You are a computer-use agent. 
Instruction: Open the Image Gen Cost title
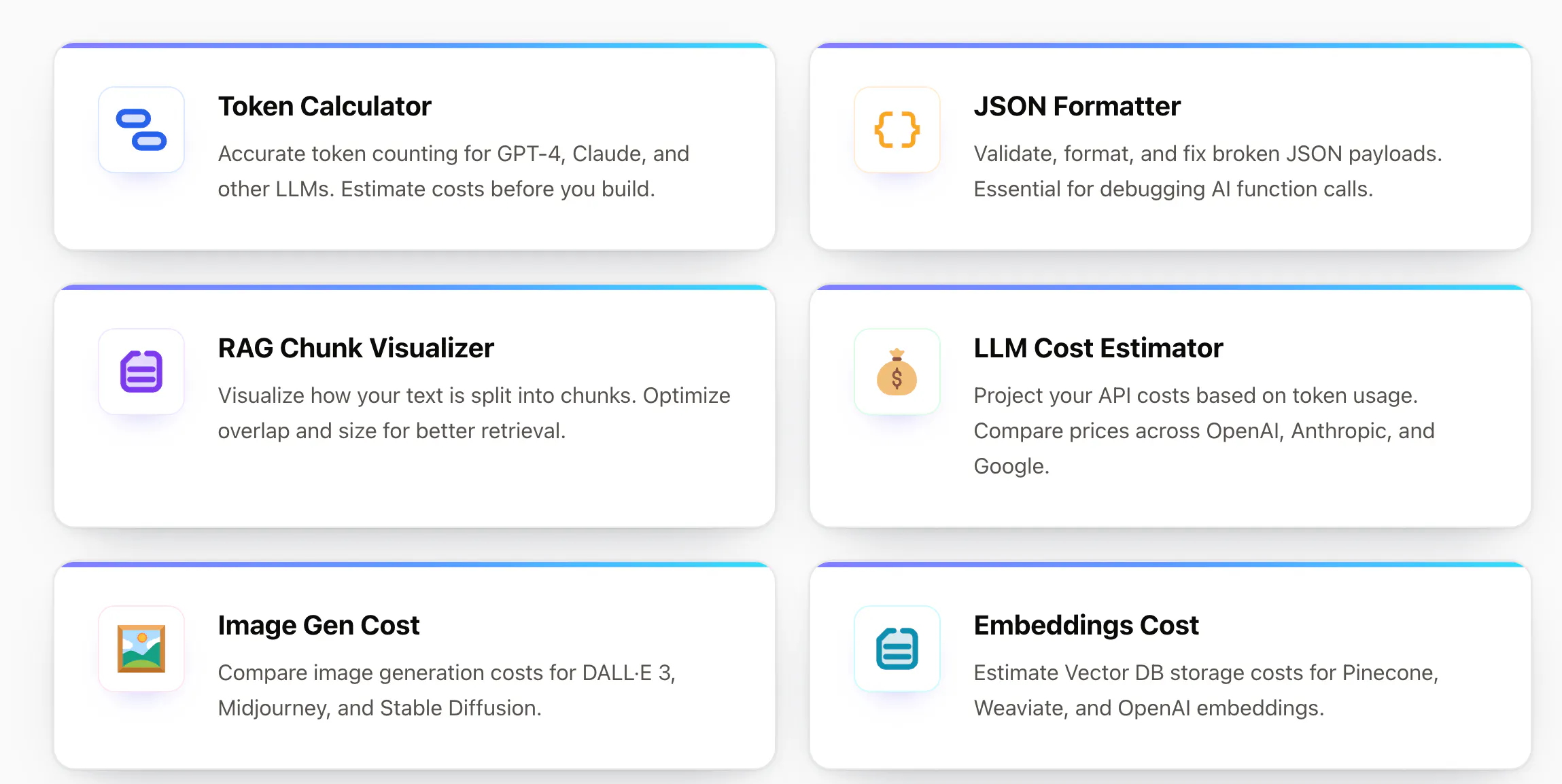(x=319, y=625)
